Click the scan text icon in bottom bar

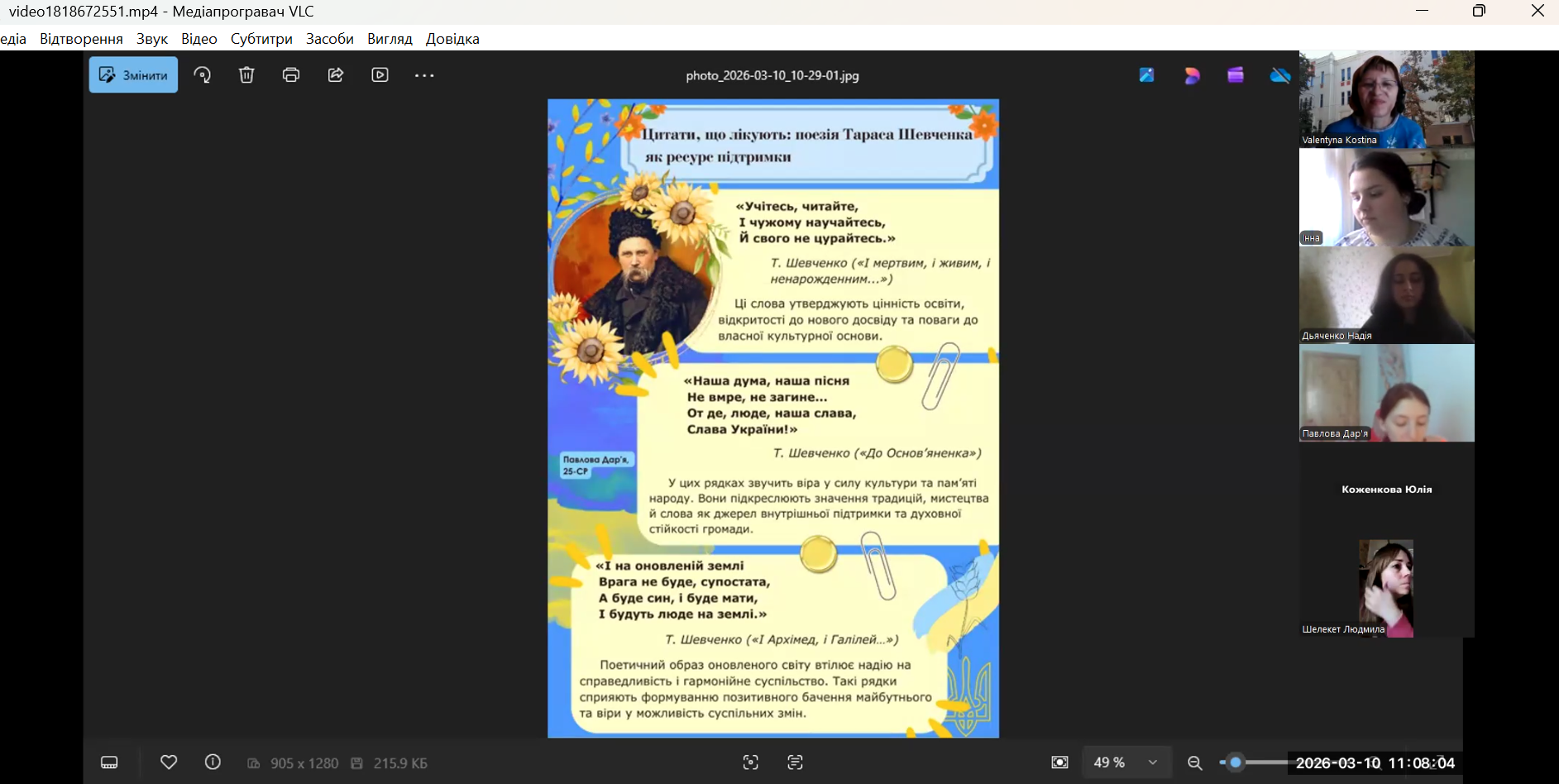795,762
